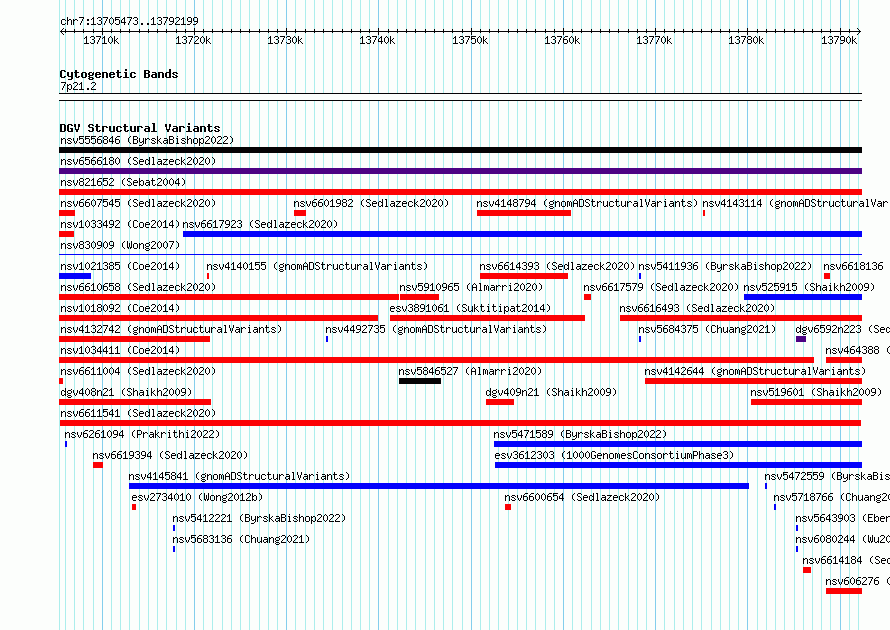Click nsv6261094 (Prakrithi2022) label
Screen dimensions: 890x630
point(142,434)
